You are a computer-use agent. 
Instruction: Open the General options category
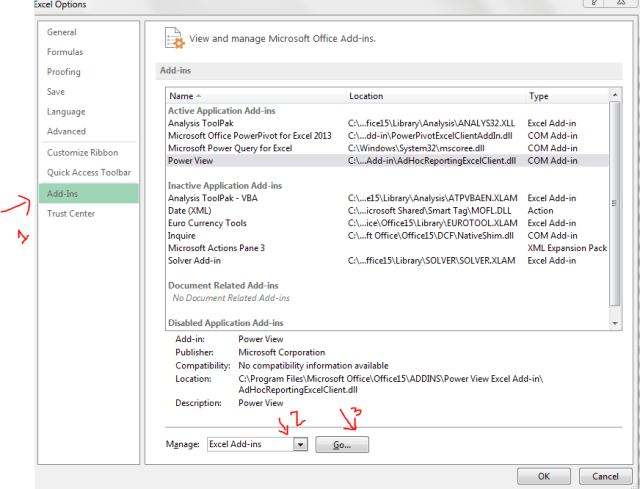coord(62,32)
